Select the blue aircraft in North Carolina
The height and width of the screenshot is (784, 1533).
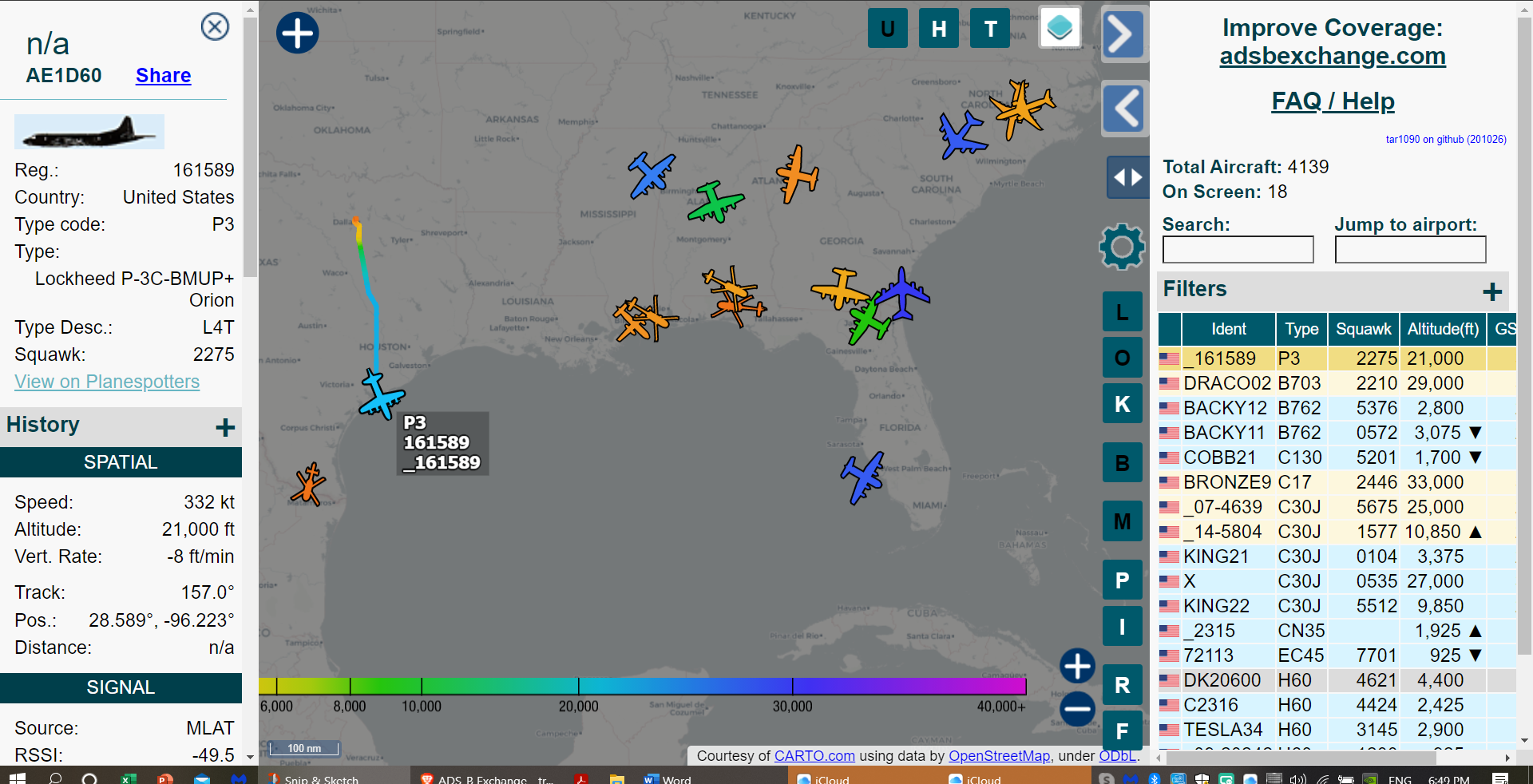click(962, 134)
